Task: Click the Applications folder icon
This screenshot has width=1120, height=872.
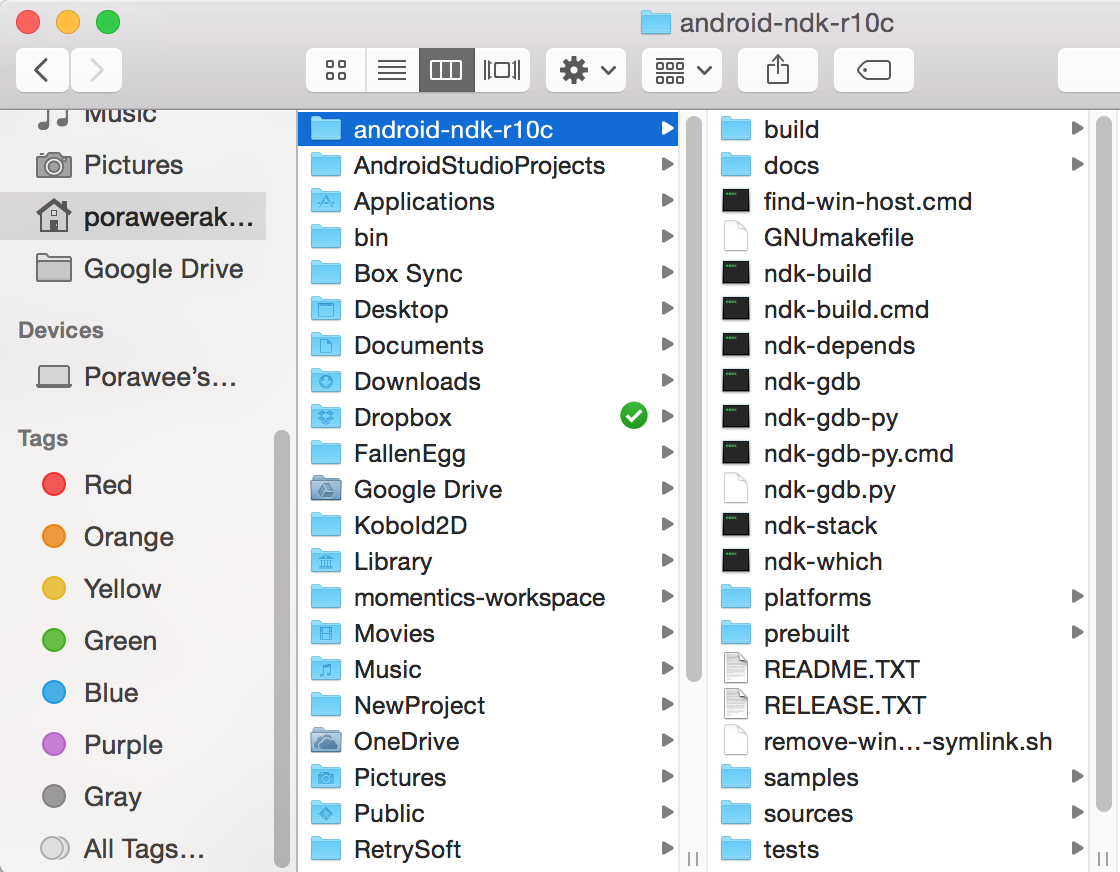Action: [x=326, y=201]
